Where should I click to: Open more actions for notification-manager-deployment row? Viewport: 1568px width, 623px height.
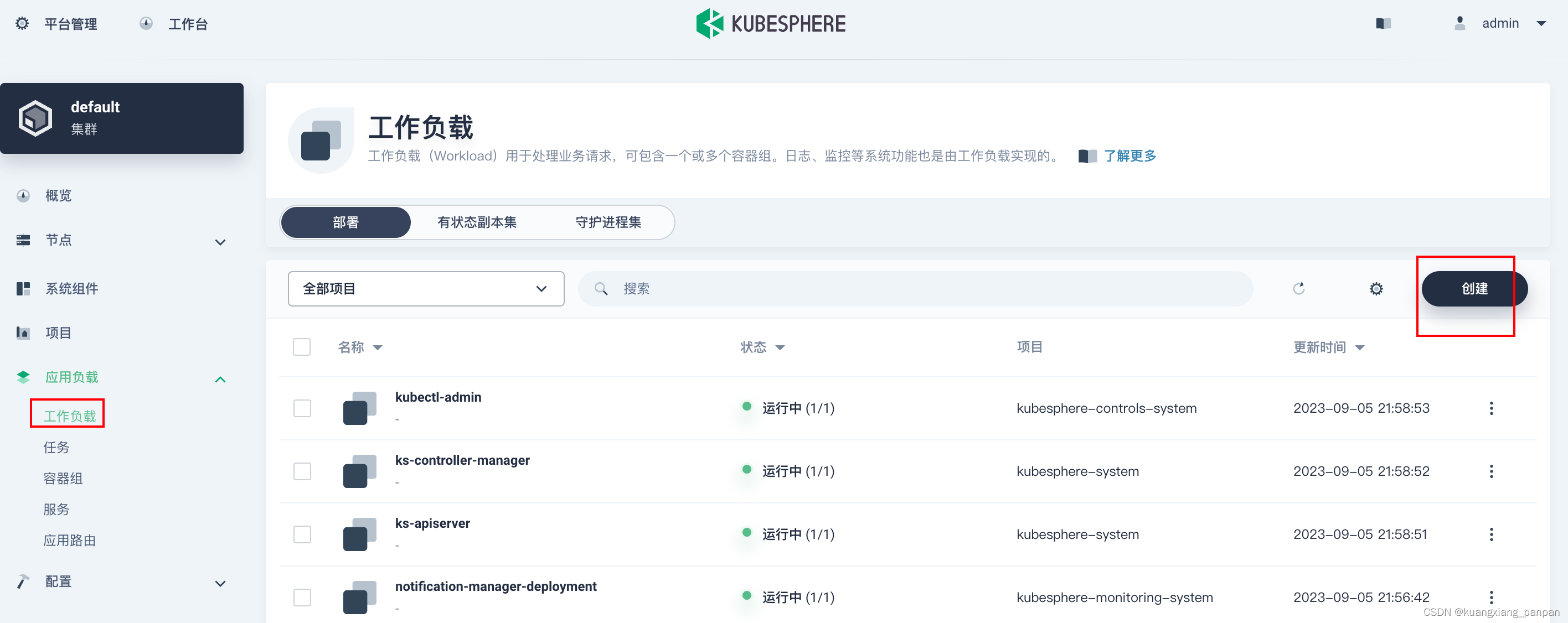coord(1491,598)
